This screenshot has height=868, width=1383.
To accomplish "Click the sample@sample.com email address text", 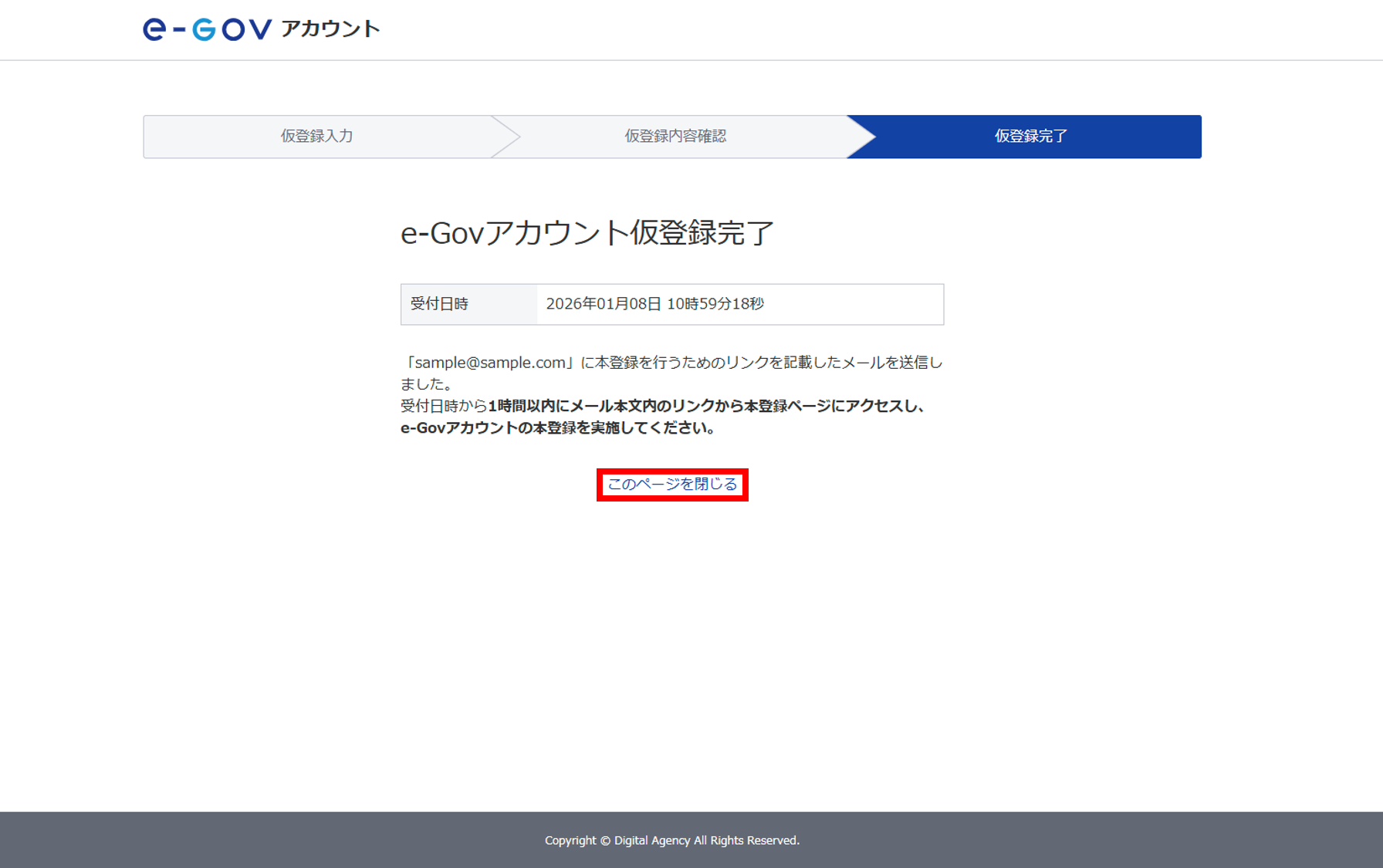I will (x=490, y=363).
